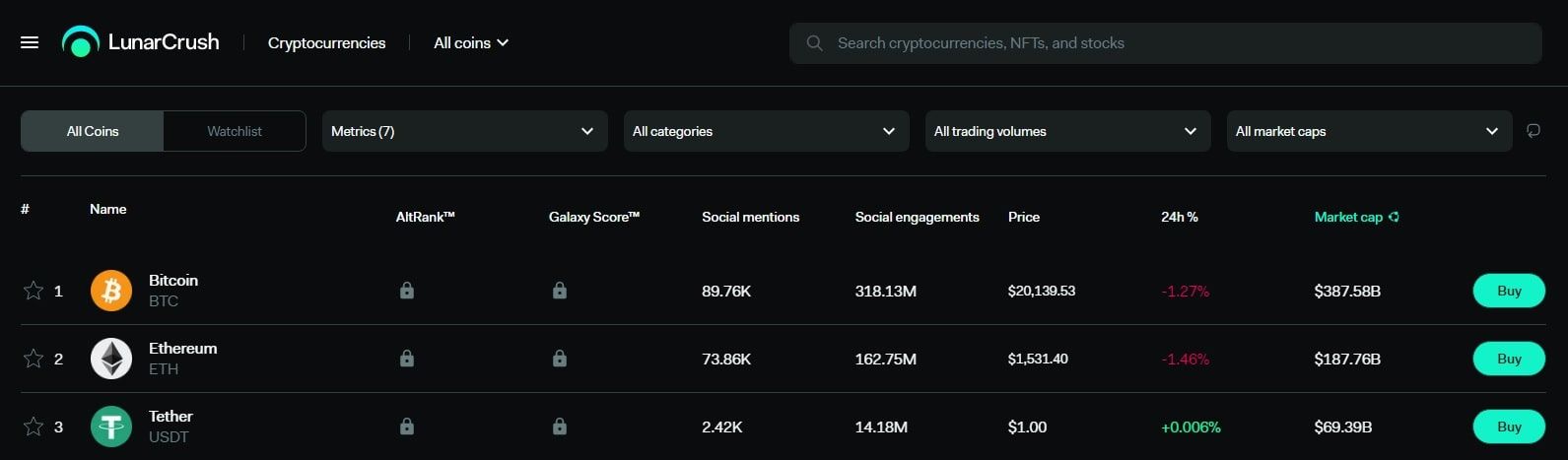1568x460 pixels.
Task: Switch to the Watchlist tab
Action: click(235, 131)
